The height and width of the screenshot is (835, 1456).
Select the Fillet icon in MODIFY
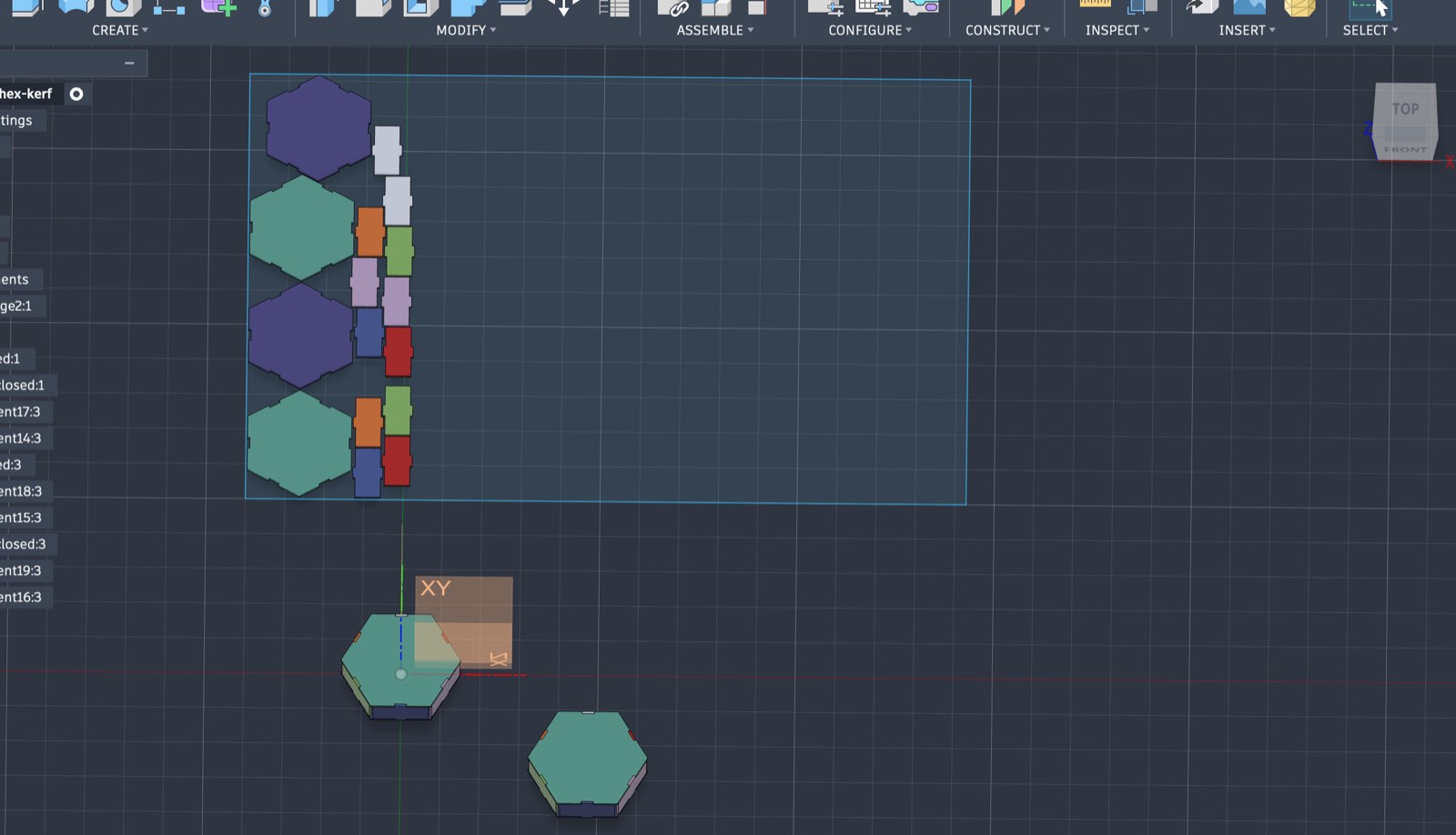[372, 7]
